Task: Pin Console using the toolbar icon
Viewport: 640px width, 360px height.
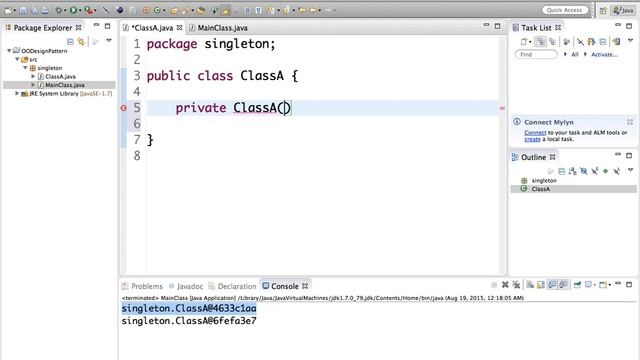Action: [578, 284]
